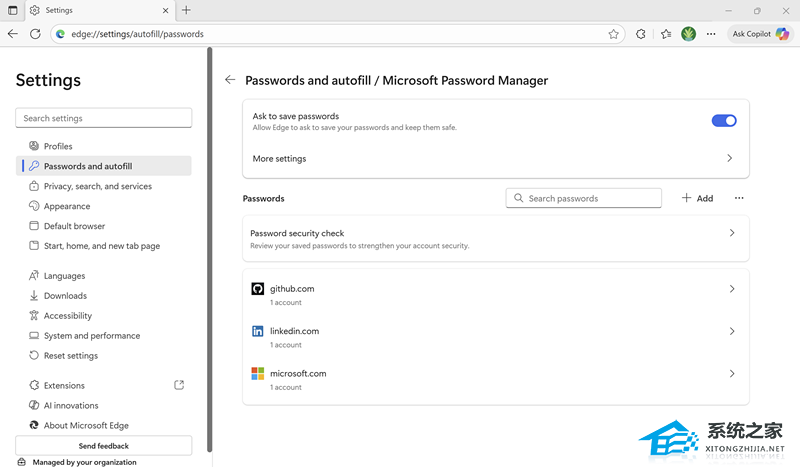This screenshot has height=467, width=800.
Task: Open the Edge Settings and more menu
Action: pyautogui.click(x=711, y=33)
